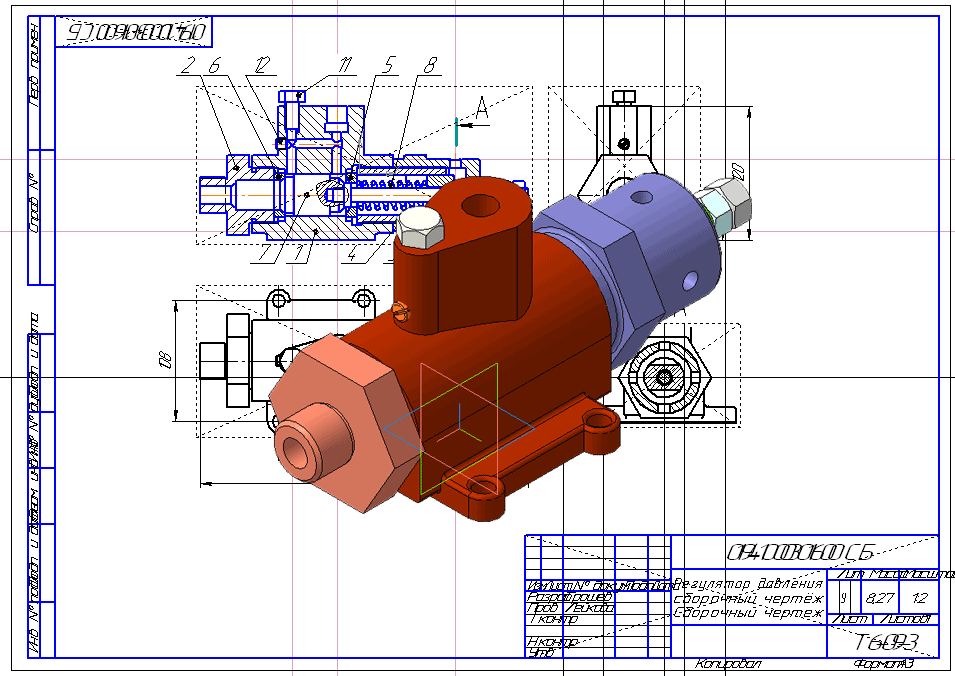This screenshot has width=955, height=676.
Task: Click the coordinate origin triad on model
Action: point(459,428)
